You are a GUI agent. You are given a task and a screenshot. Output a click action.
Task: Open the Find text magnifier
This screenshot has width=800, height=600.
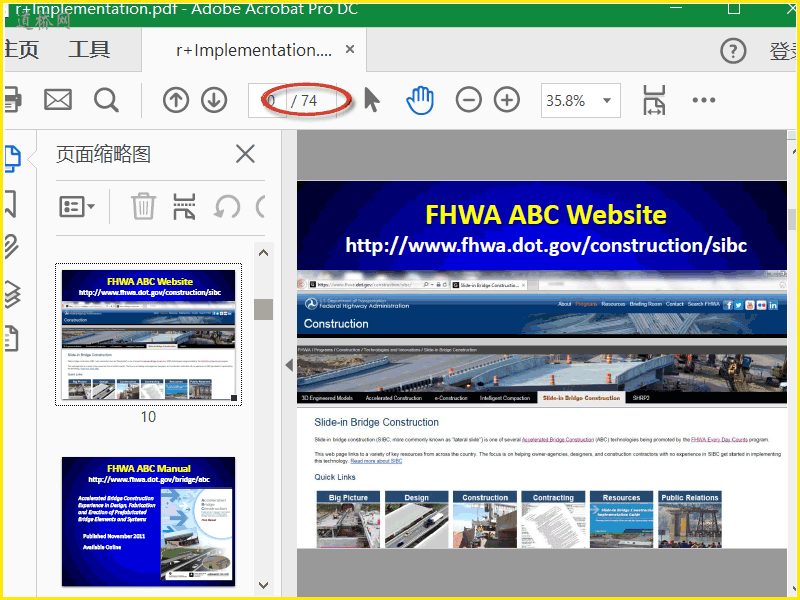106,100
